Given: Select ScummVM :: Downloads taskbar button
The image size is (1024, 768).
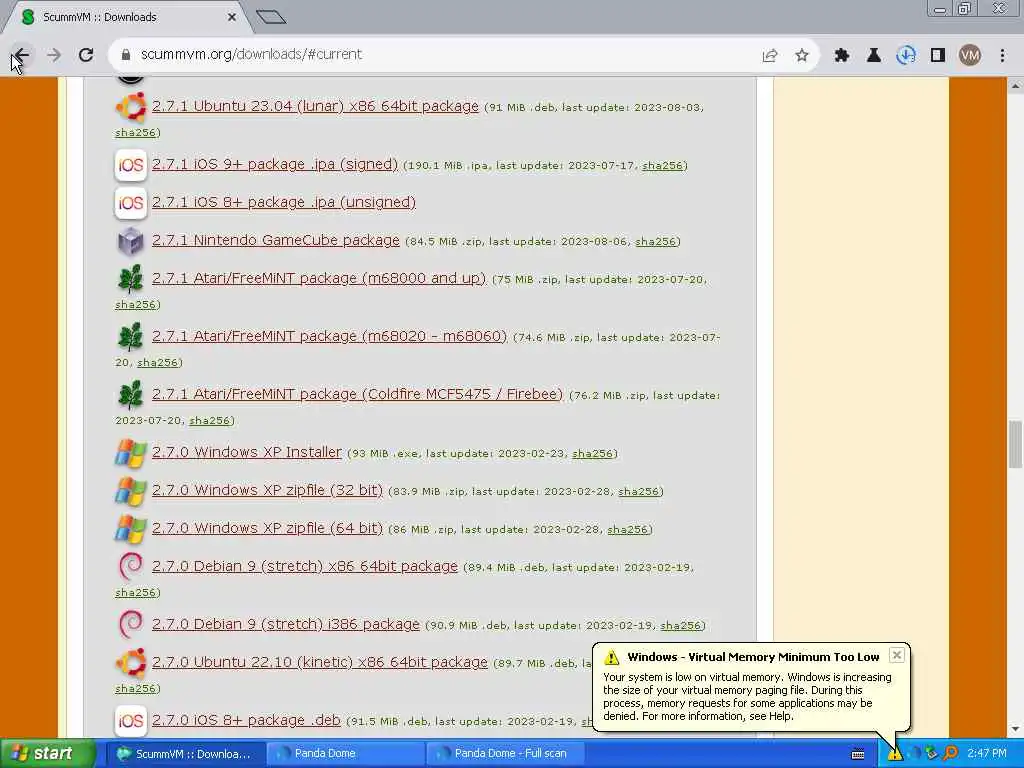Looking at the screenshot, I should (x=185, y=754).
